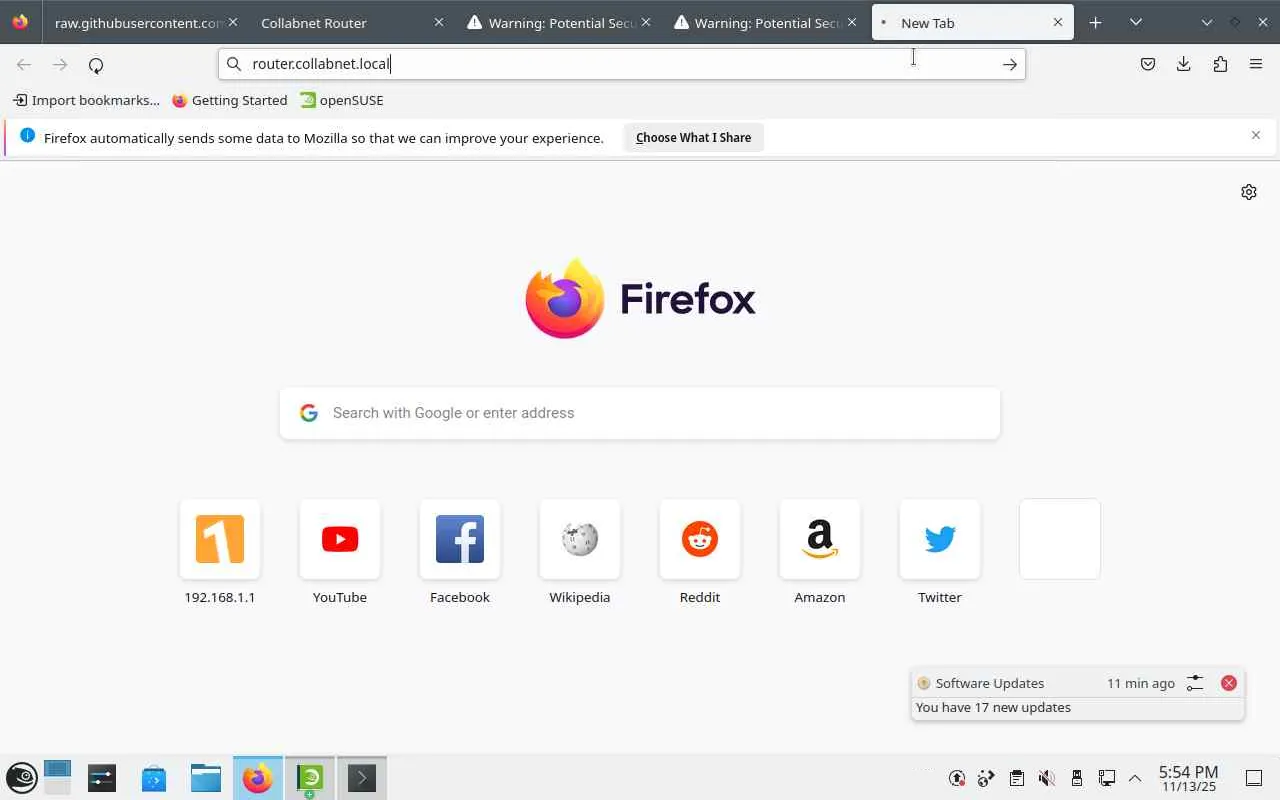Open the List all tabs dropdown
This screenshot has width=1280, height=800.
pos(1136,22)
